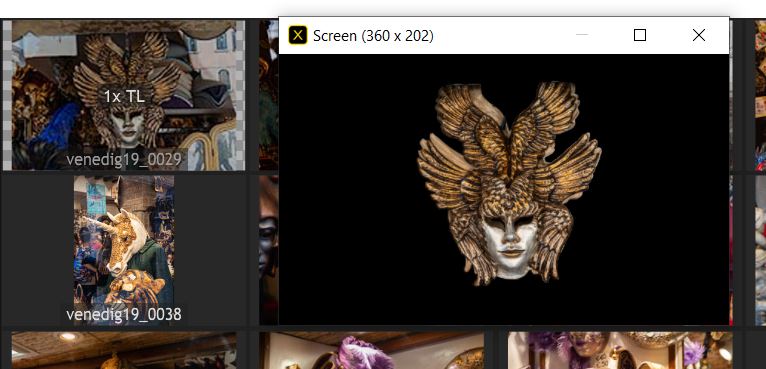The width and height of the screenshot is (766, 369).
Task: Select the unicorn mask thumbnail venedig19_0038
Action: (x=124, y=249)
